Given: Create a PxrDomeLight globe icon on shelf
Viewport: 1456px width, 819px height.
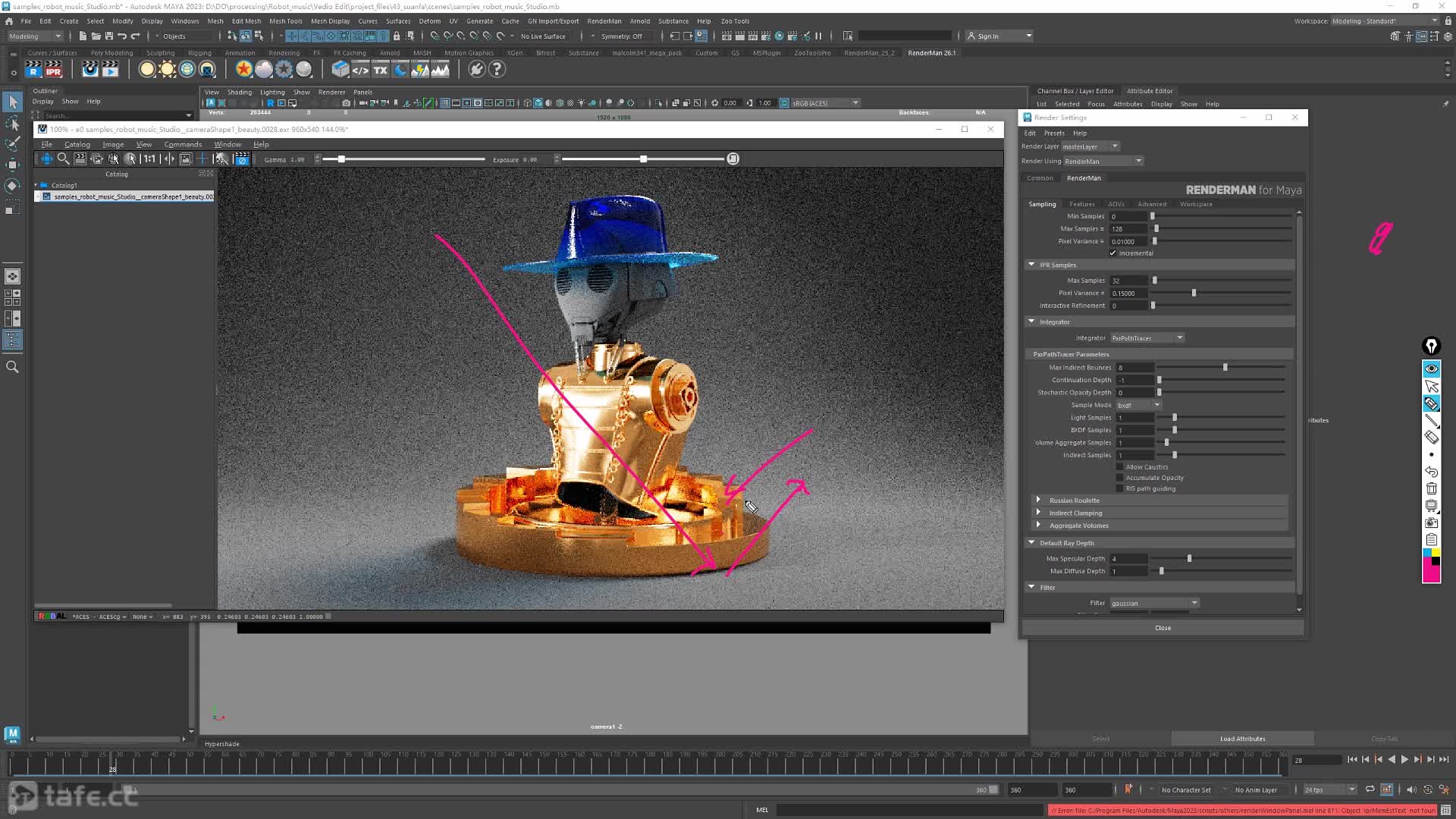Looking at the screenshot, I should pyautogui.click(x=187, y=70).
